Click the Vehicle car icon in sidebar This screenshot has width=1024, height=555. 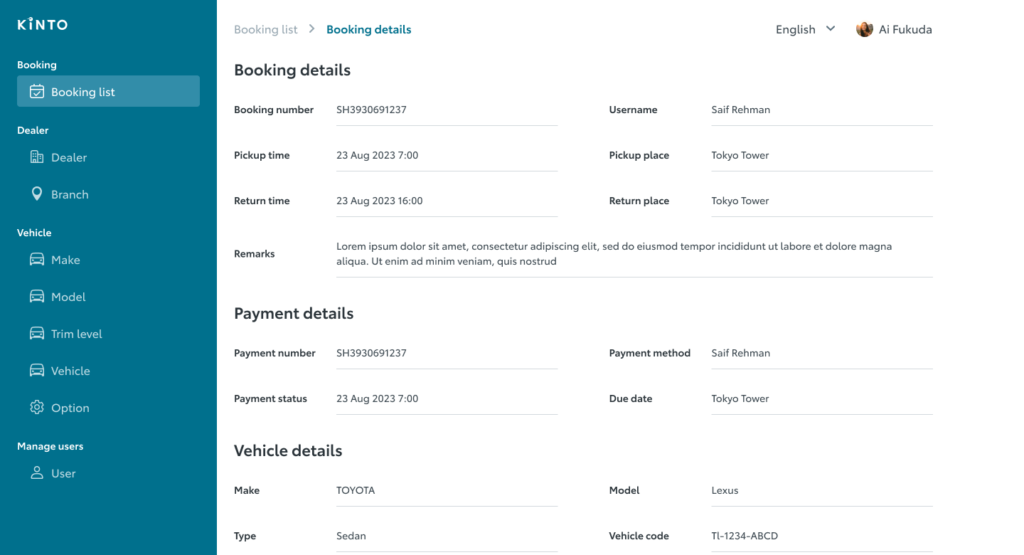click(x=37, y=371)
